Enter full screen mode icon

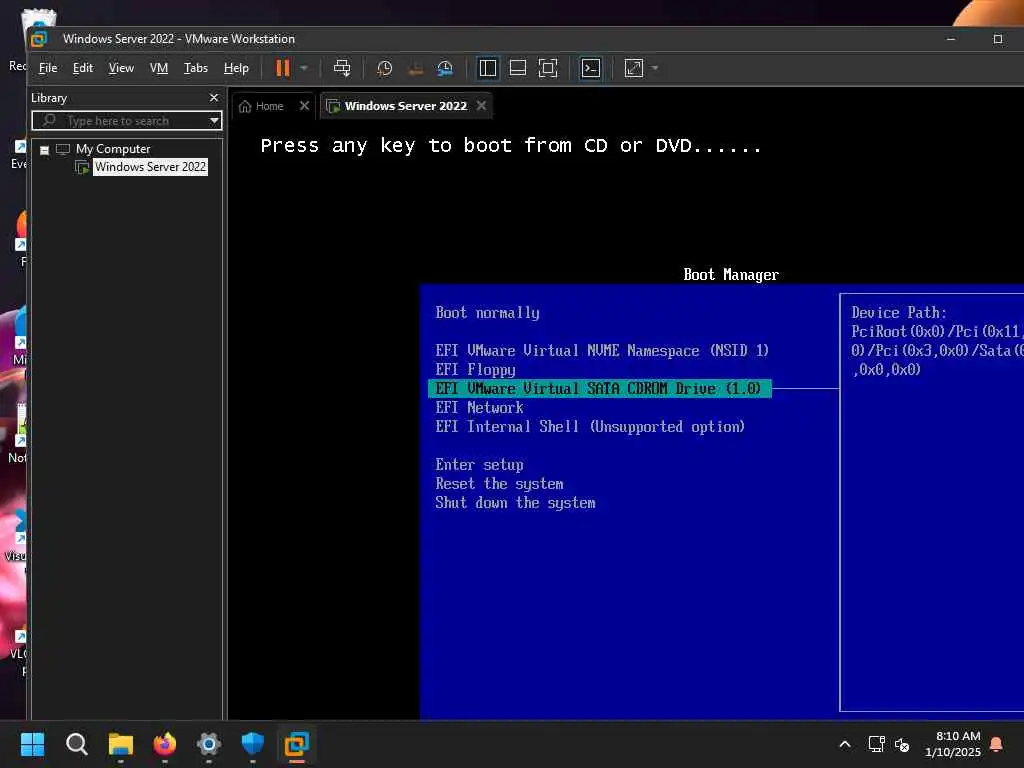point(548,68)
